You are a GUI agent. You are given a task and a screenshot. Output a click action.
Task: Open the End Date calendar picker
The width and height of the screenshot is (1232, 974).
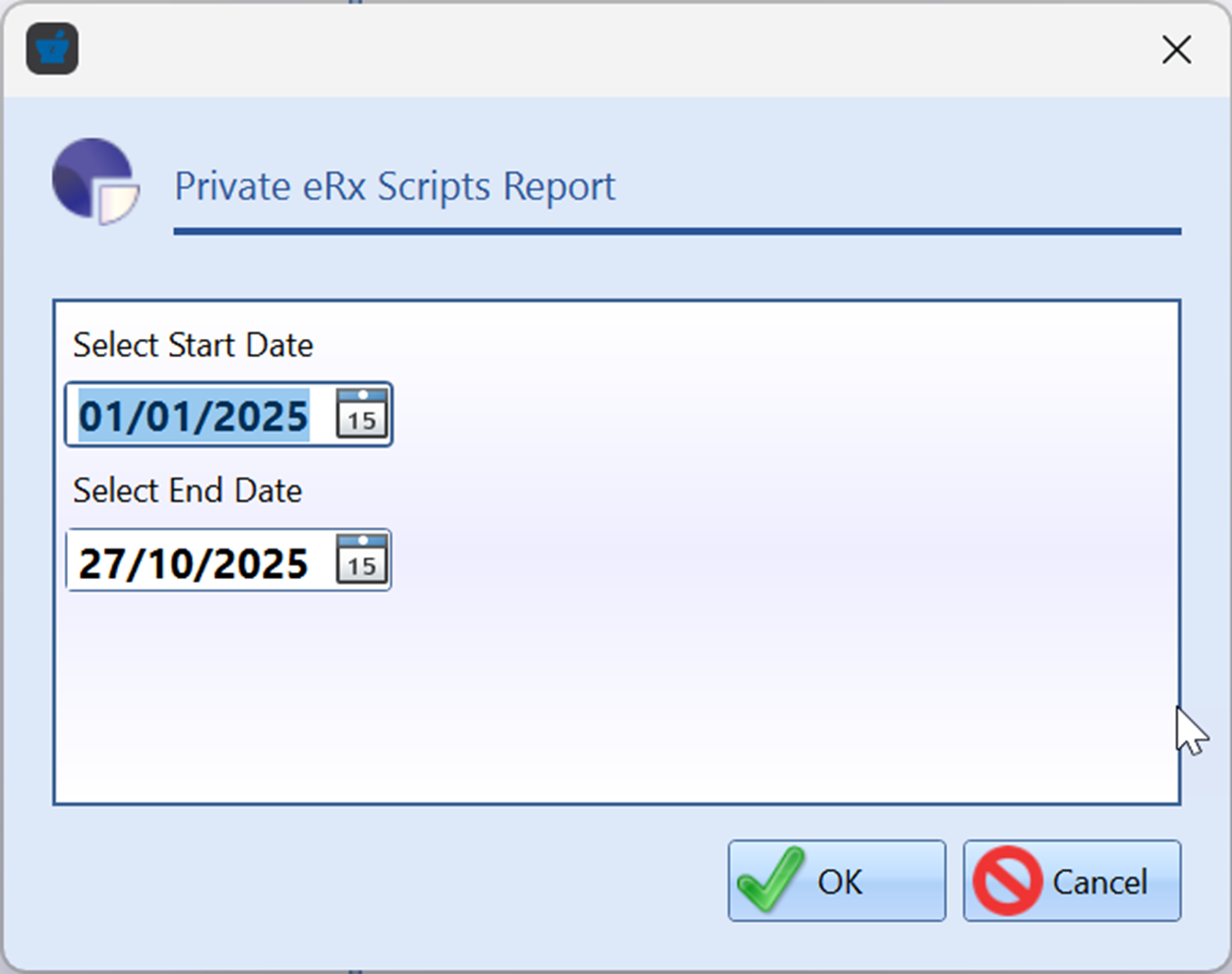(362, 560)
